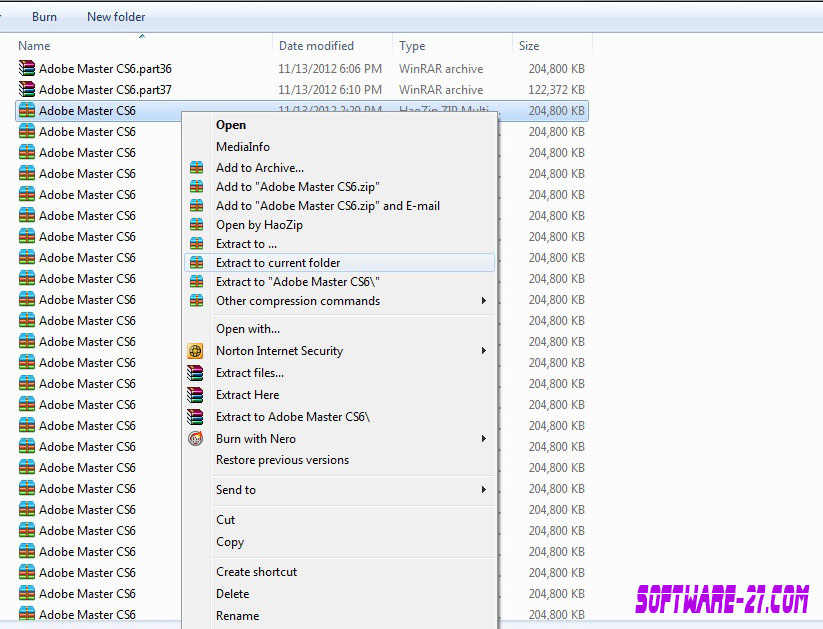The image size is (823, 629).
Task: Select Extract to current folder
Action: tap(340, 263)
